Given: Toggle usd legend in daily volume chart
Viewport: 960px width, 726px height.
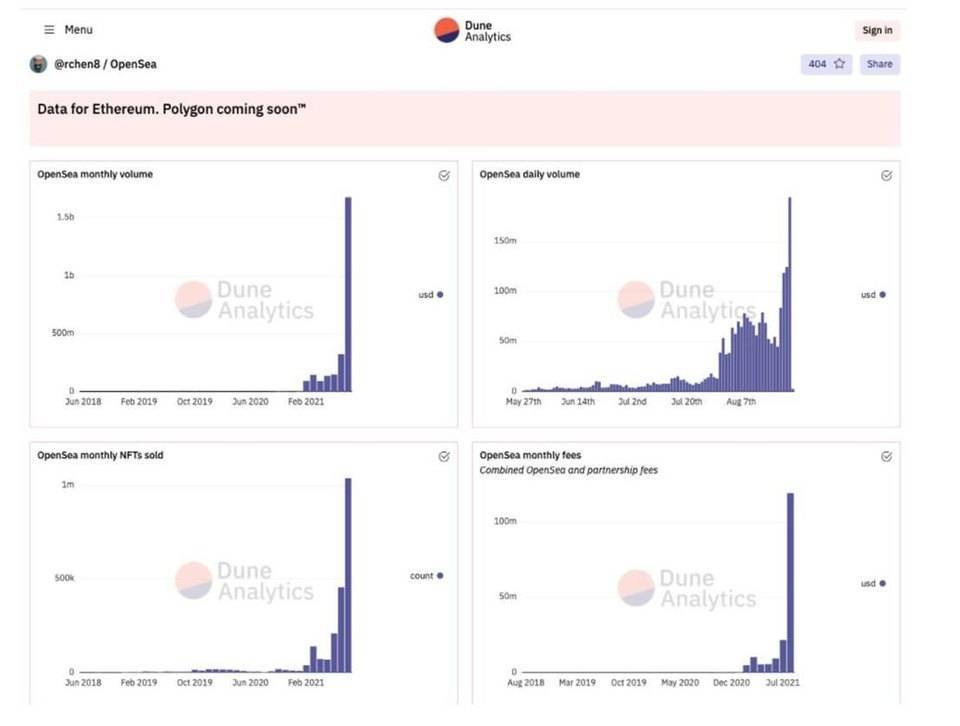Looking at the screenshot, I should tap(873, 295).
